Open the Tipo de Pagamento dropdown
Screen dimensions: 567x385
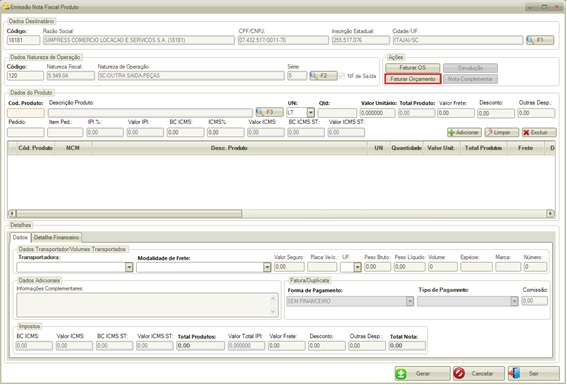tap(514, 301)
